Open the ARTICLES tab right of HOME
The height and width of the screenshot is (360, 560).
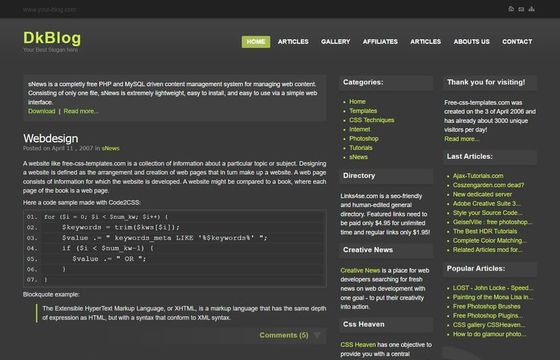coord(293,42)
